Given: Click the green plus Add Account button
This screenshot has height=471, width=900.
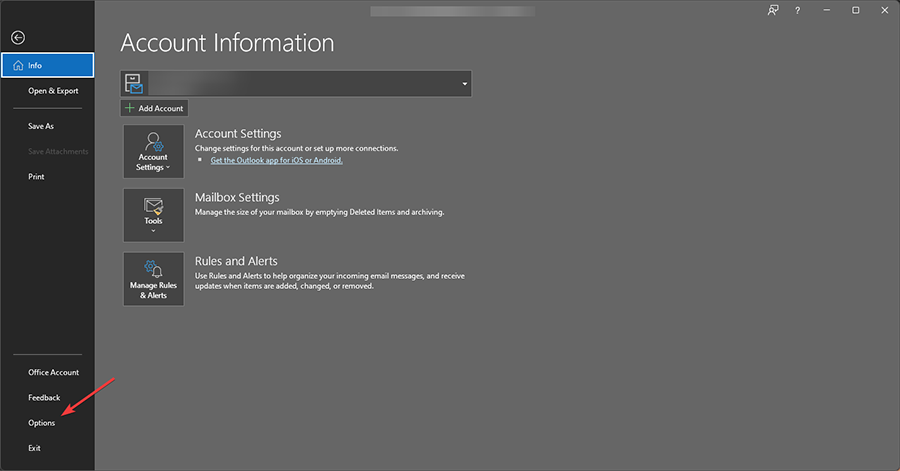Looking at the screenshot, I should point(154,108).
